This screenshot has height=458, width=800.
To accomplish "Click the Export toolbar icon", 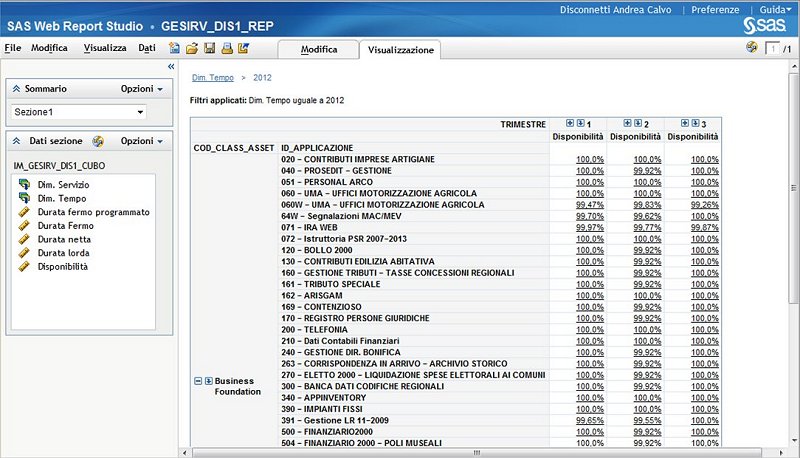I will tap(243, 48).
